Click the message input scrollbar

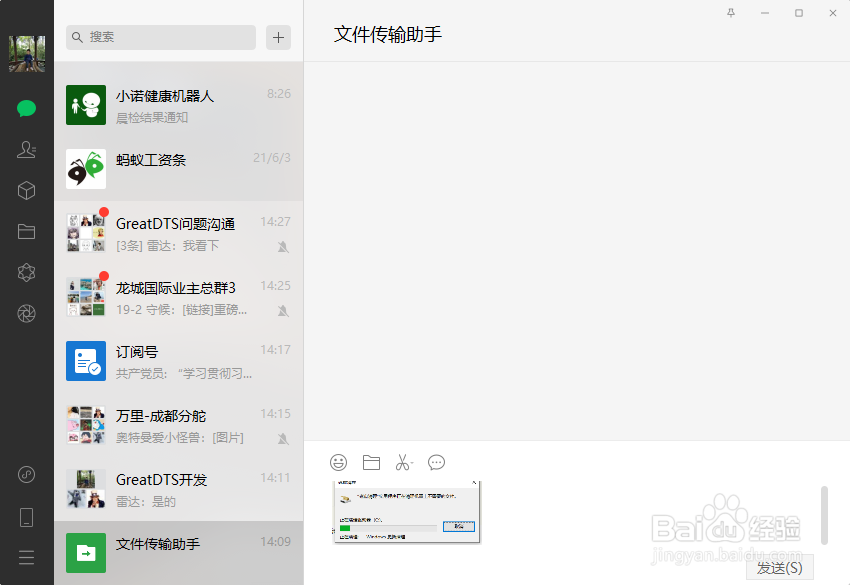click(x=825, y=515)
